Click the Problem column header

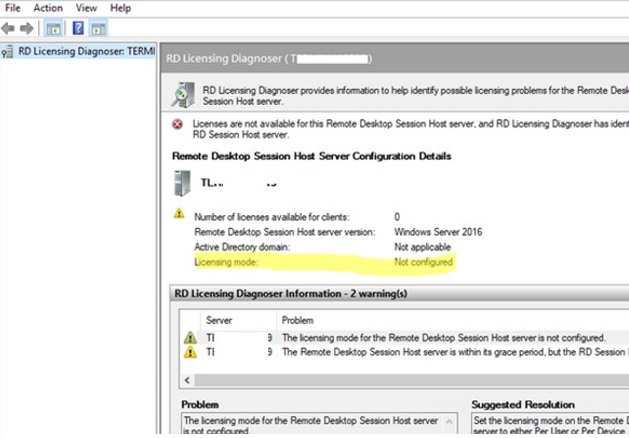[298, 321]
